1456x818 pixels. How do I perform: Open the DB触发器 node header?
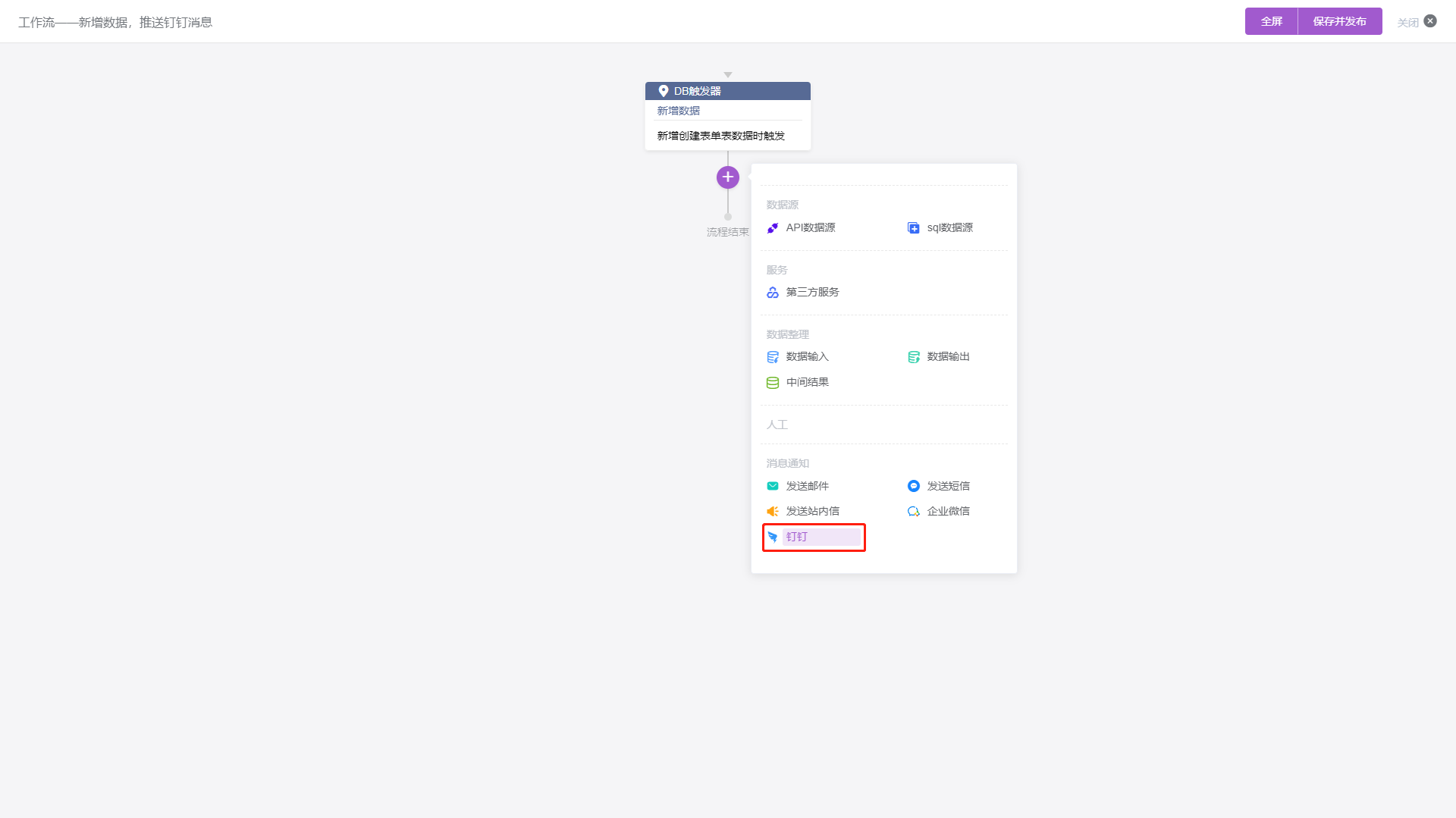point(727,91)
